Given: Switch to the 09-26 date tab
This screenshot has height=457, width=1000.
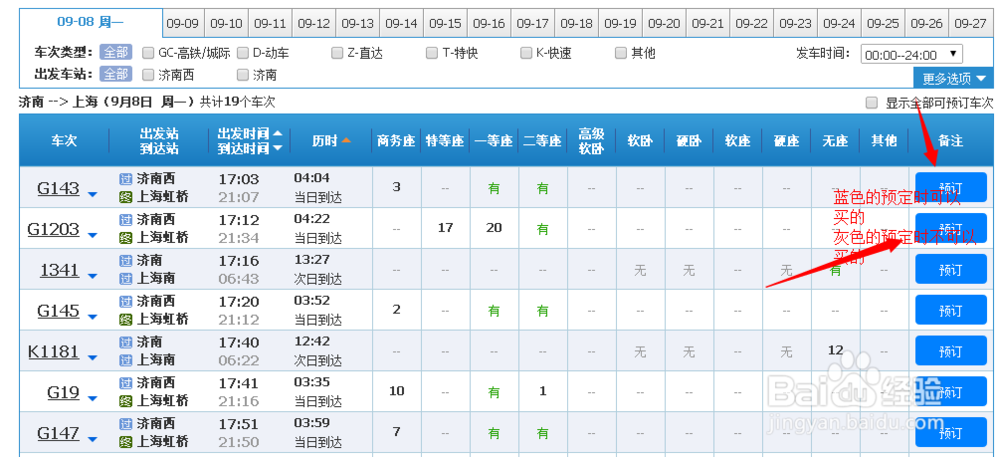Looking at the screenshot, I should [x=927, y=24].
